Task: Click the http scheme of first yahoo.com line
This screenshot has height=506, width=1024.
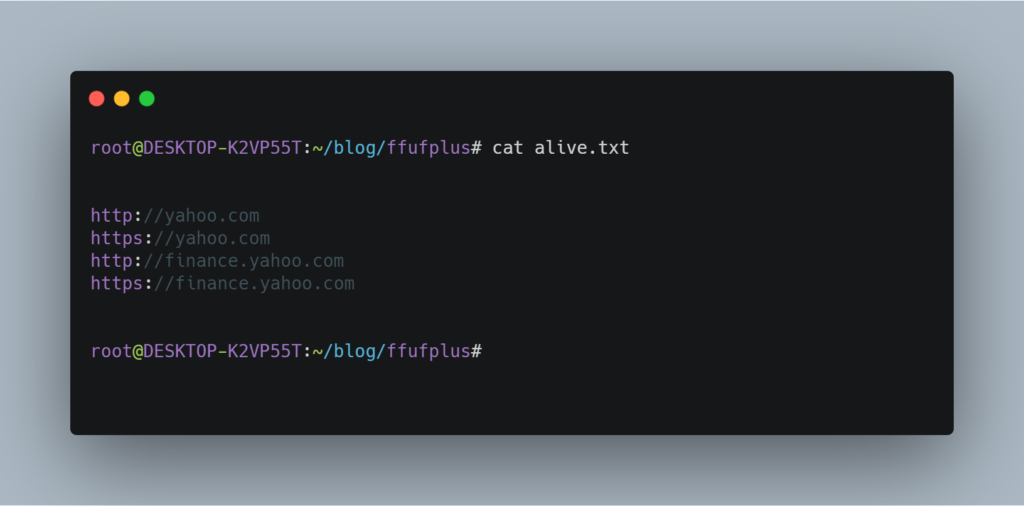Action: tap(112, 216)
